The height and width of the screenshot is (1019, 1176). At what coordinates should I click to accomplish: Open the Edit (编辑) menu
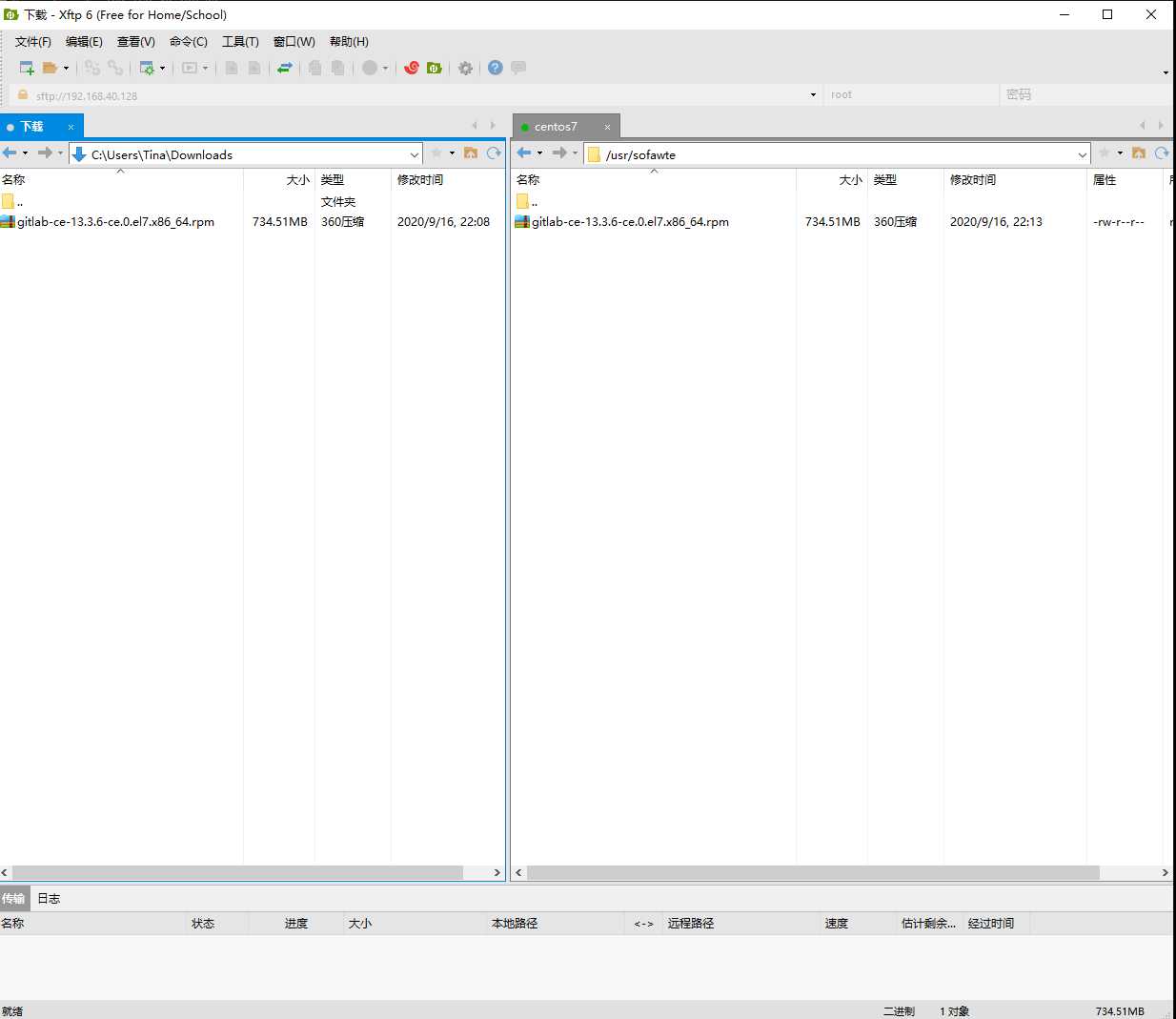84,42
